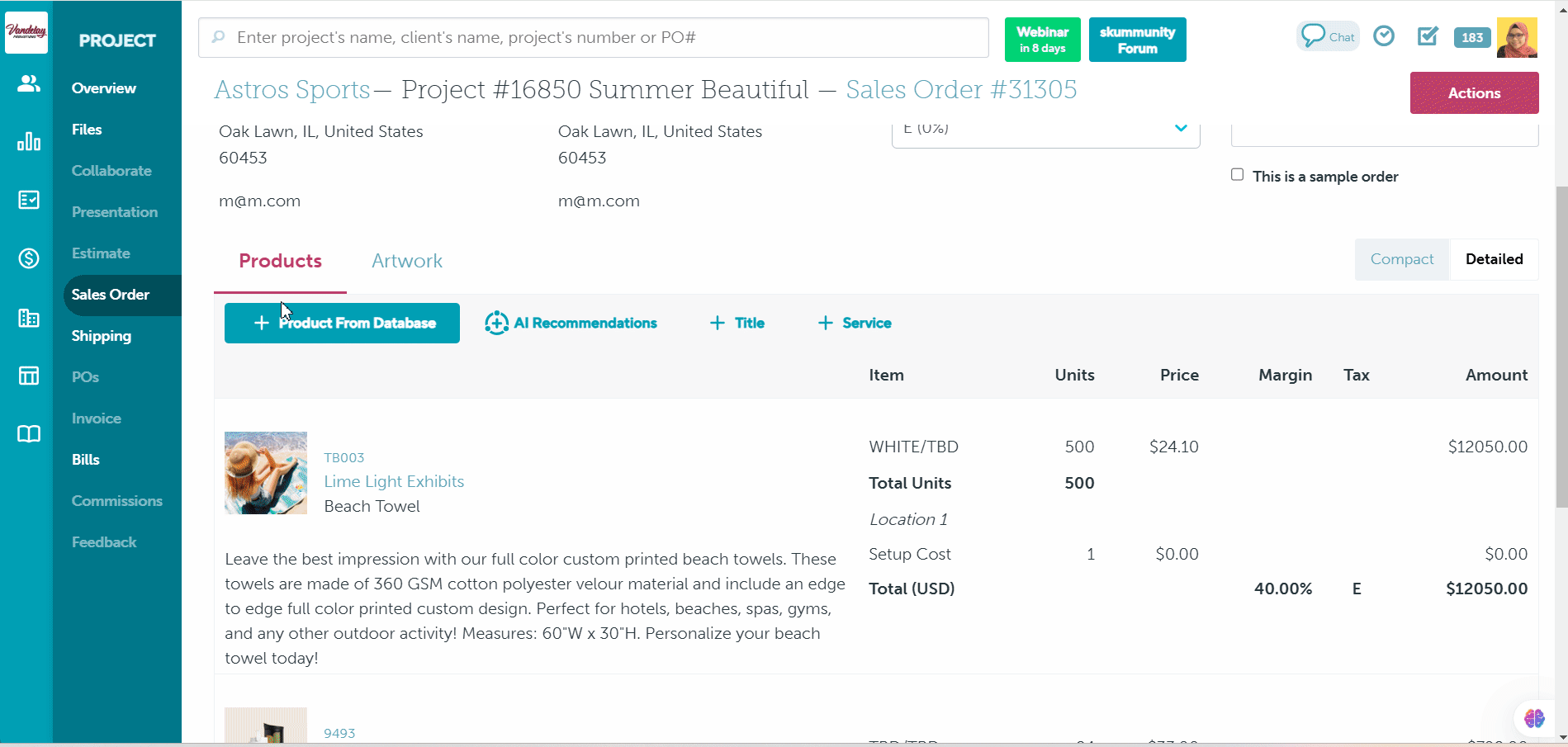The image size is (1568, 747).
Task: Open the Actions dropdown button
Action: tap(1474, 93)
